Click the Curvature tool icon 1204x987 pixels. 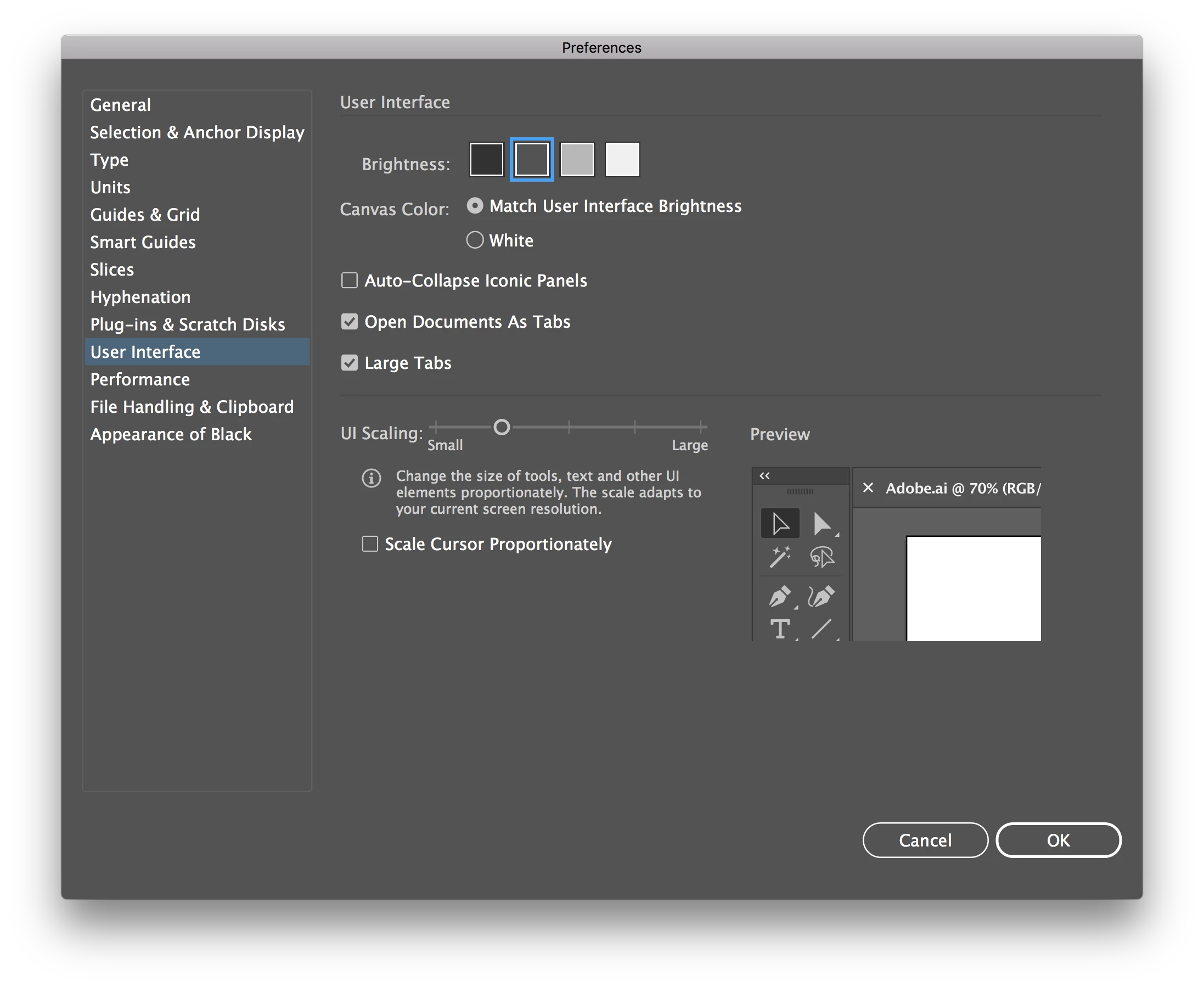(822, 596)
